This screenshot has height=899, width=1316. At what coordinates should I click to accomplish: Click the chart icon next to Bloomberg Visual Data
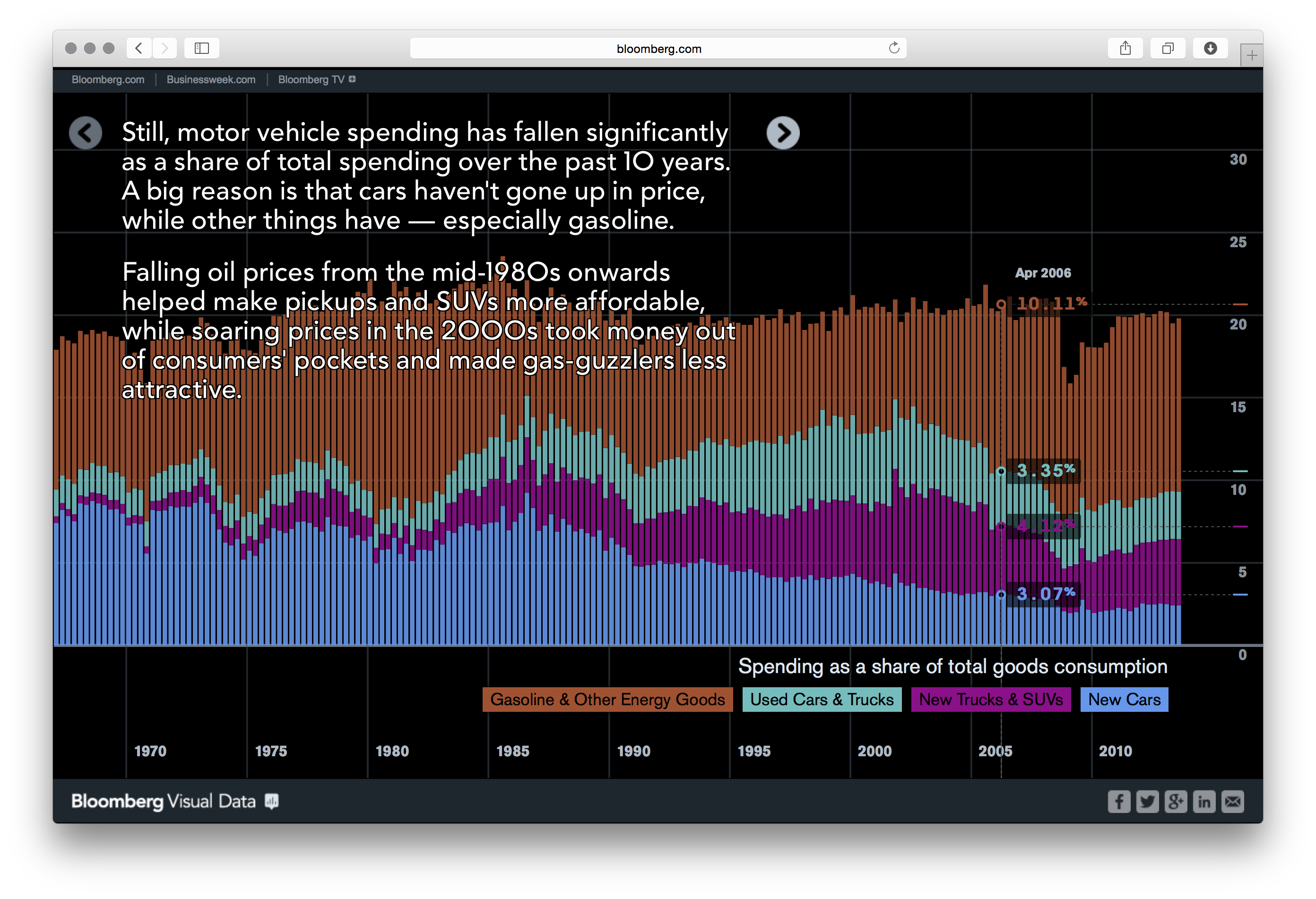pos(271,801)
